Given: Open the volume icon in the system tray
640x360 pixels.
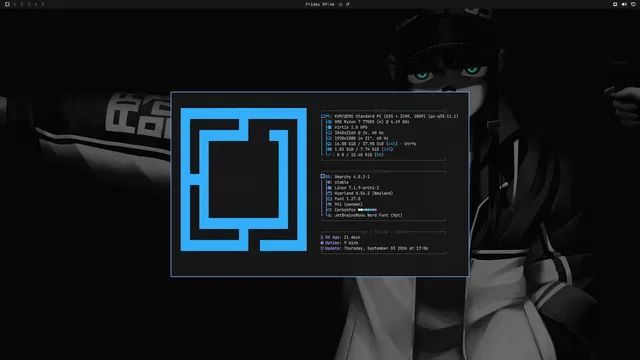Looking at the screenshot, I should pos(624,4).
